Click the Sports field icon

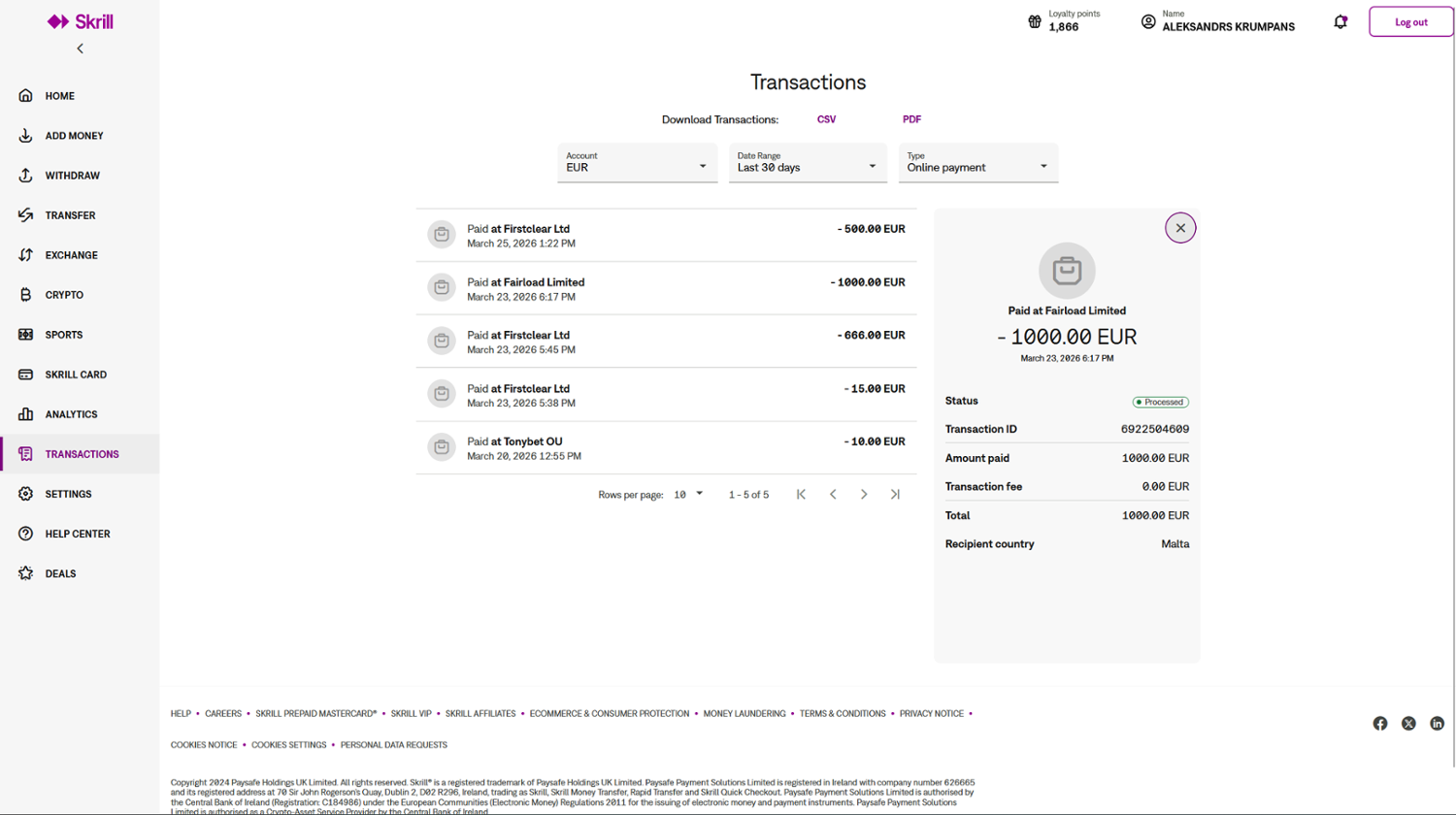(x=25, y=335)
